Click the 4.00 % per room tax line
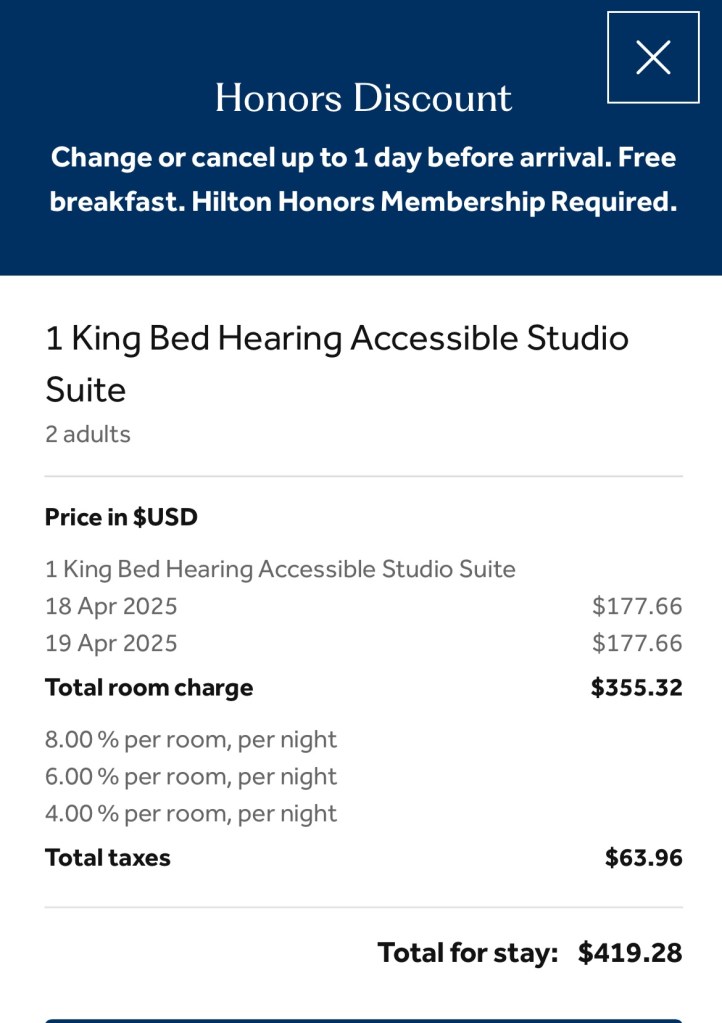The image size is (722, 1023). click(191, 814)
